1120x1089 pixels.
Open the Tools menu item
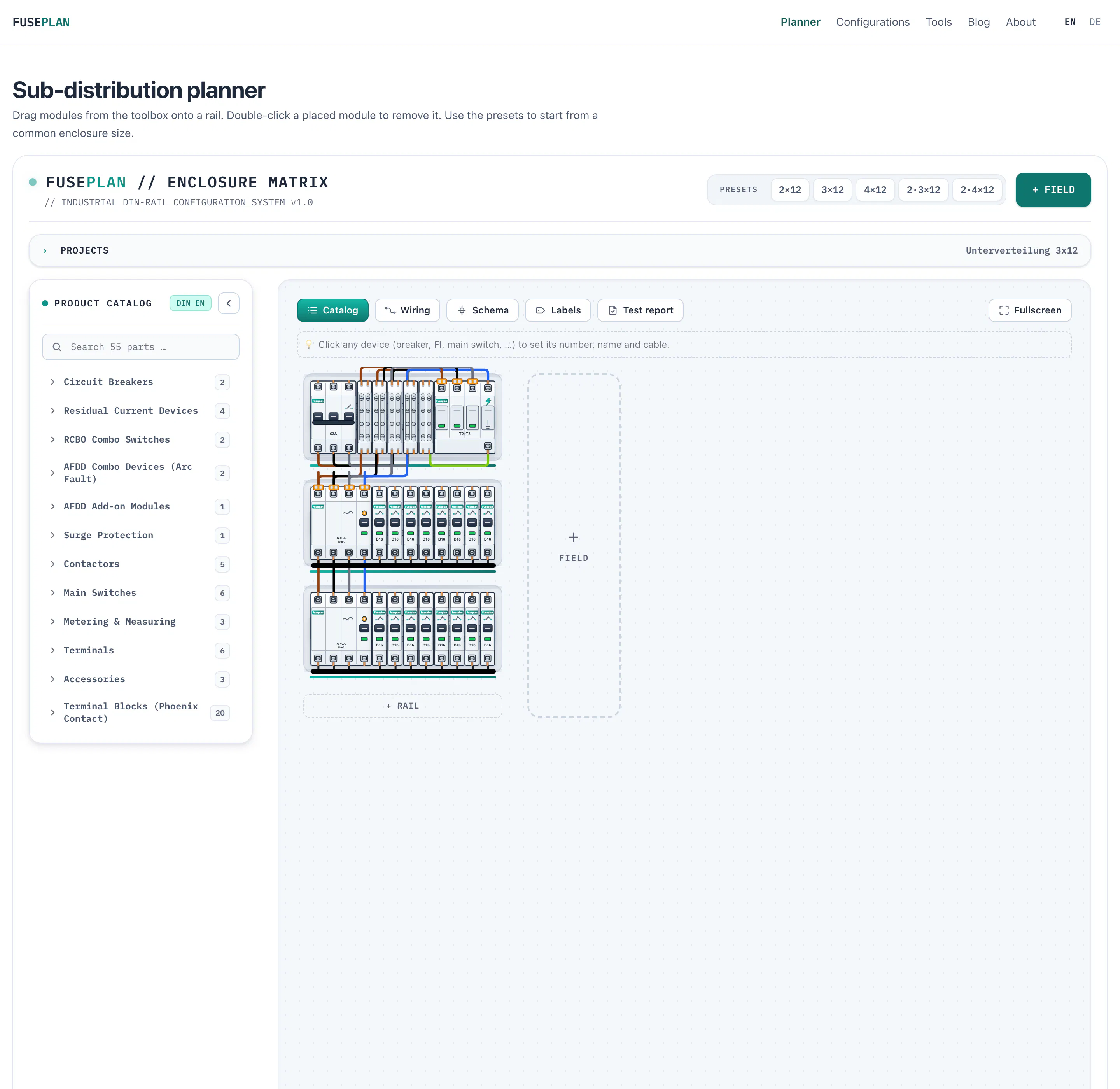[x=939, y=22]
